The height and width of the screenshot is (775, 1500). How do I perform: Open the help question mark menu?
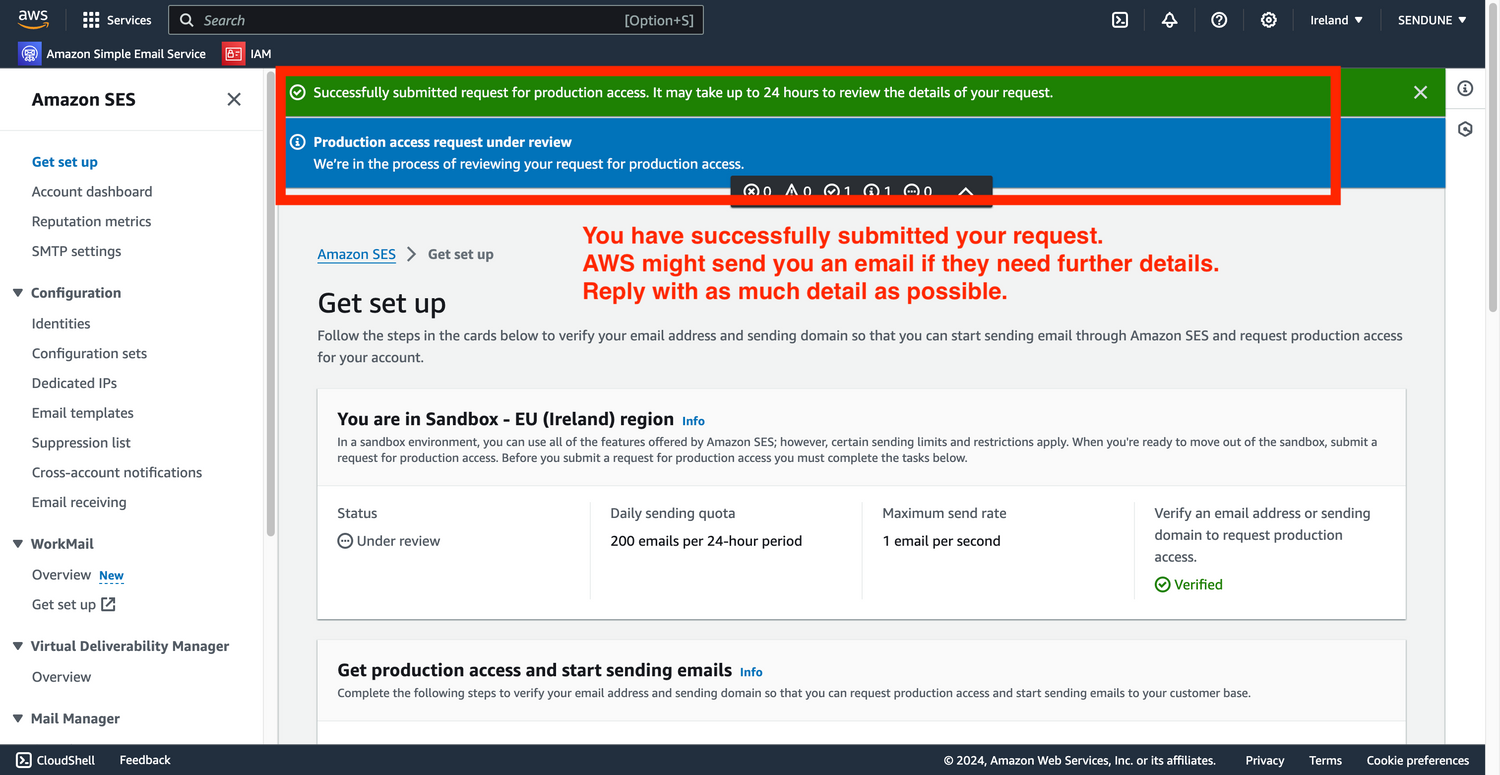click(x=1219, y=20)
